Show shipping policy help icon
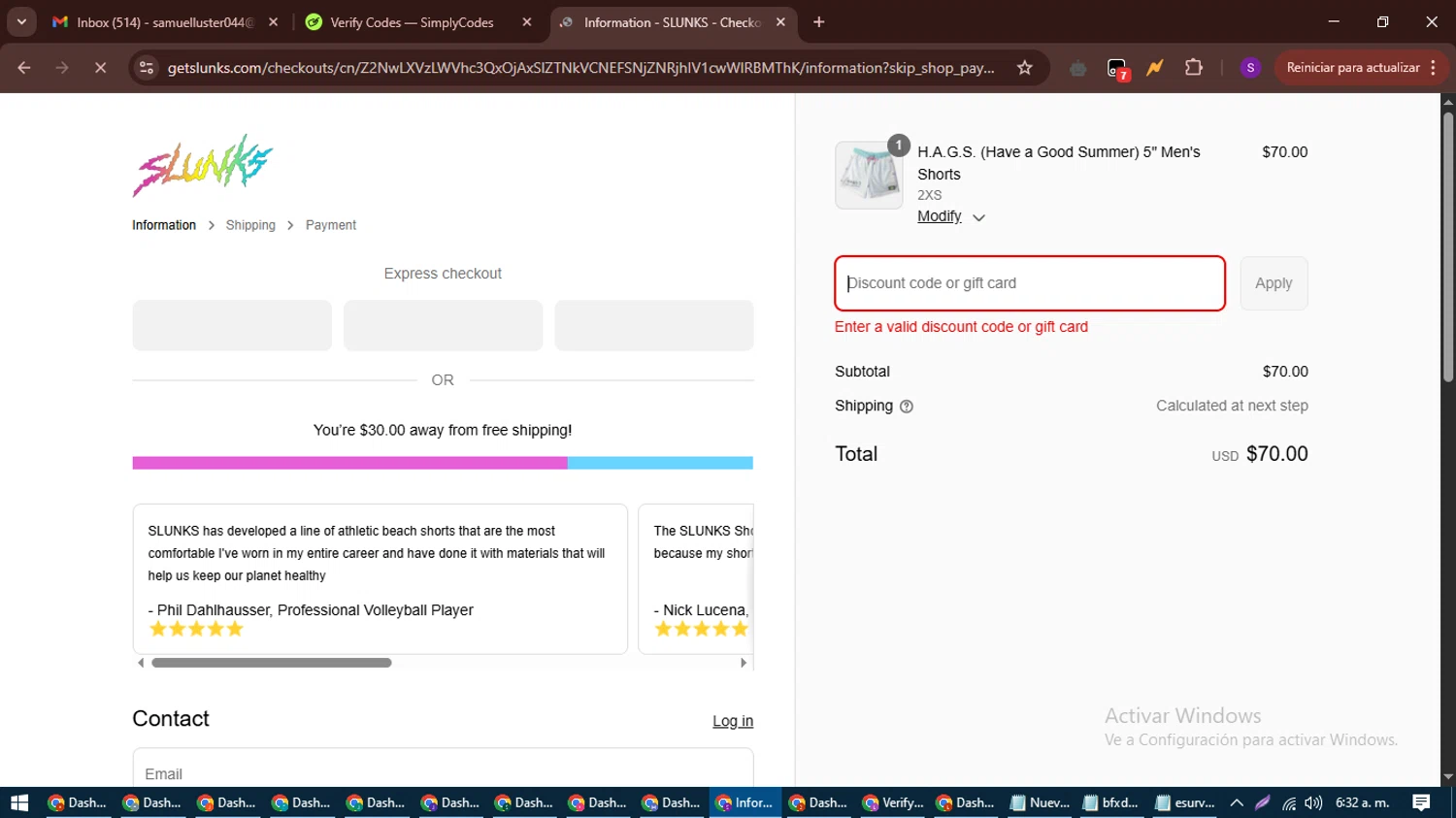Screen dimensions: 1456x818 point(907,407)
